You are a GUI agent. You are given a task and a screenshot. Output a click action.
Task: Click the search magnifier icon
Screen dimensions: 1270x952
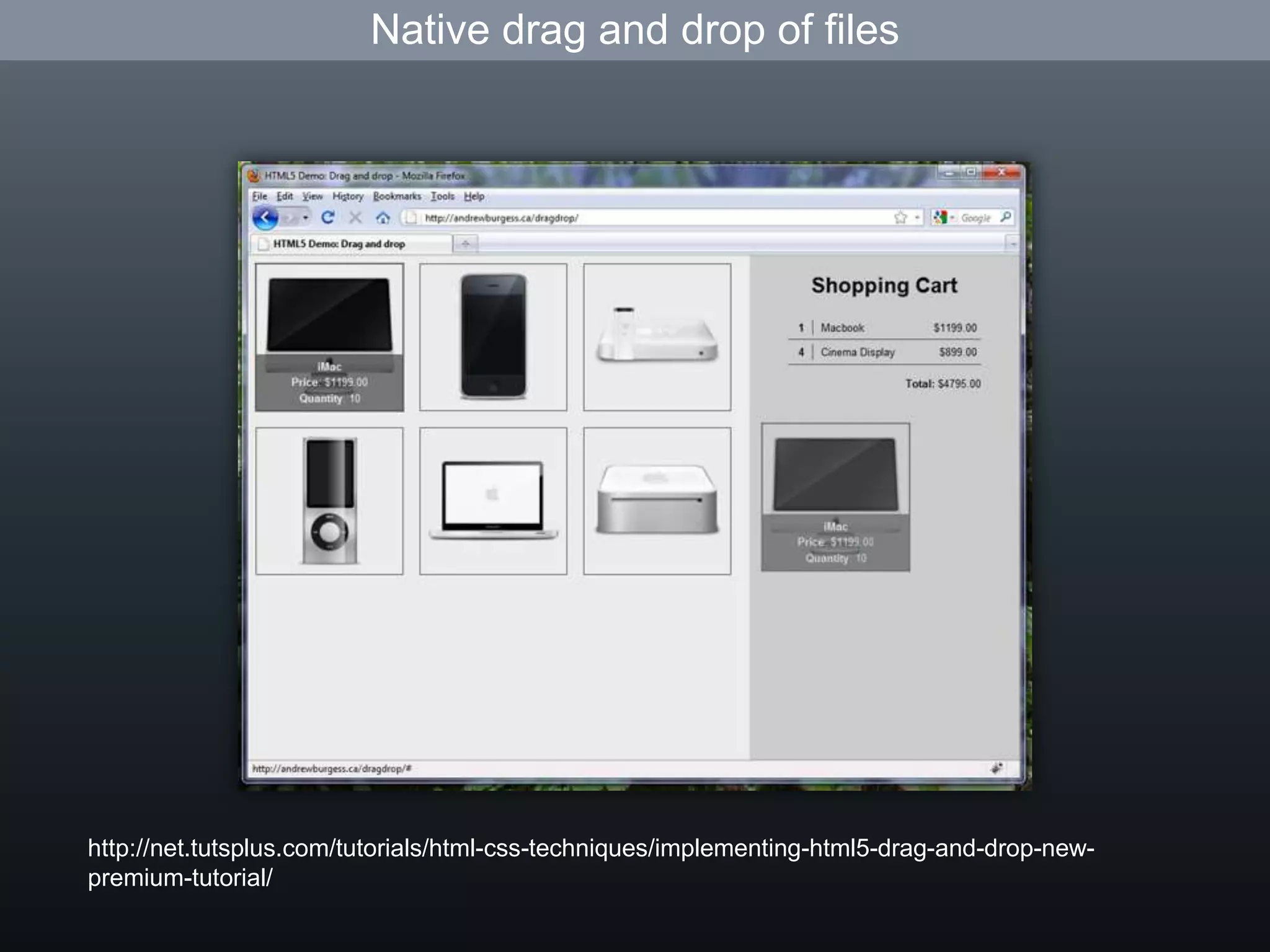(1006, 217)
